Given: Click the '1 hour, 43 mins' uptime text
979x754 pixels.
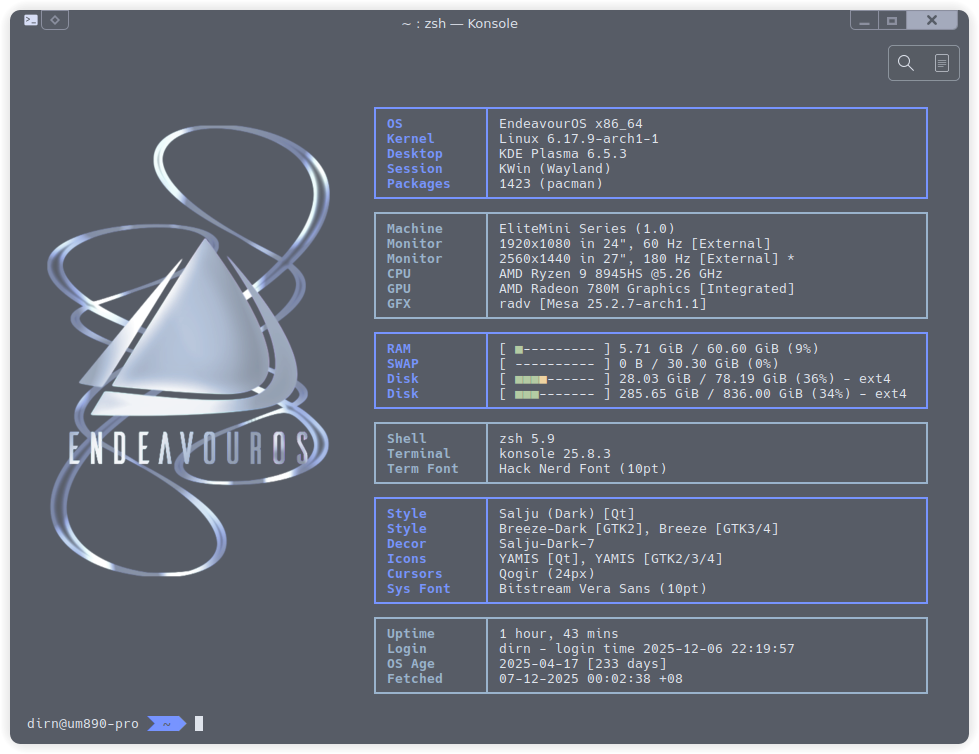Looking at the screenshot, I should (558, 634).
